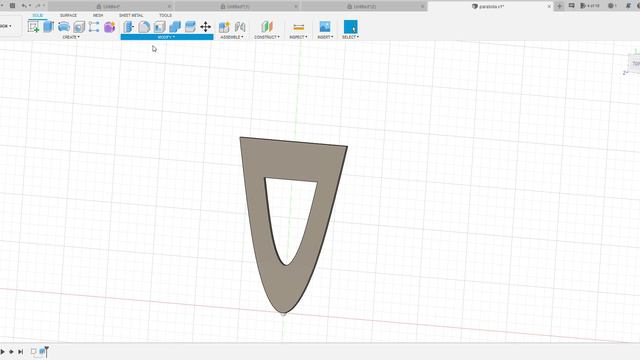Select the Measure ruler icon
Image resolution: width=640 pixels, height=360 pixels.
point(299,27)
